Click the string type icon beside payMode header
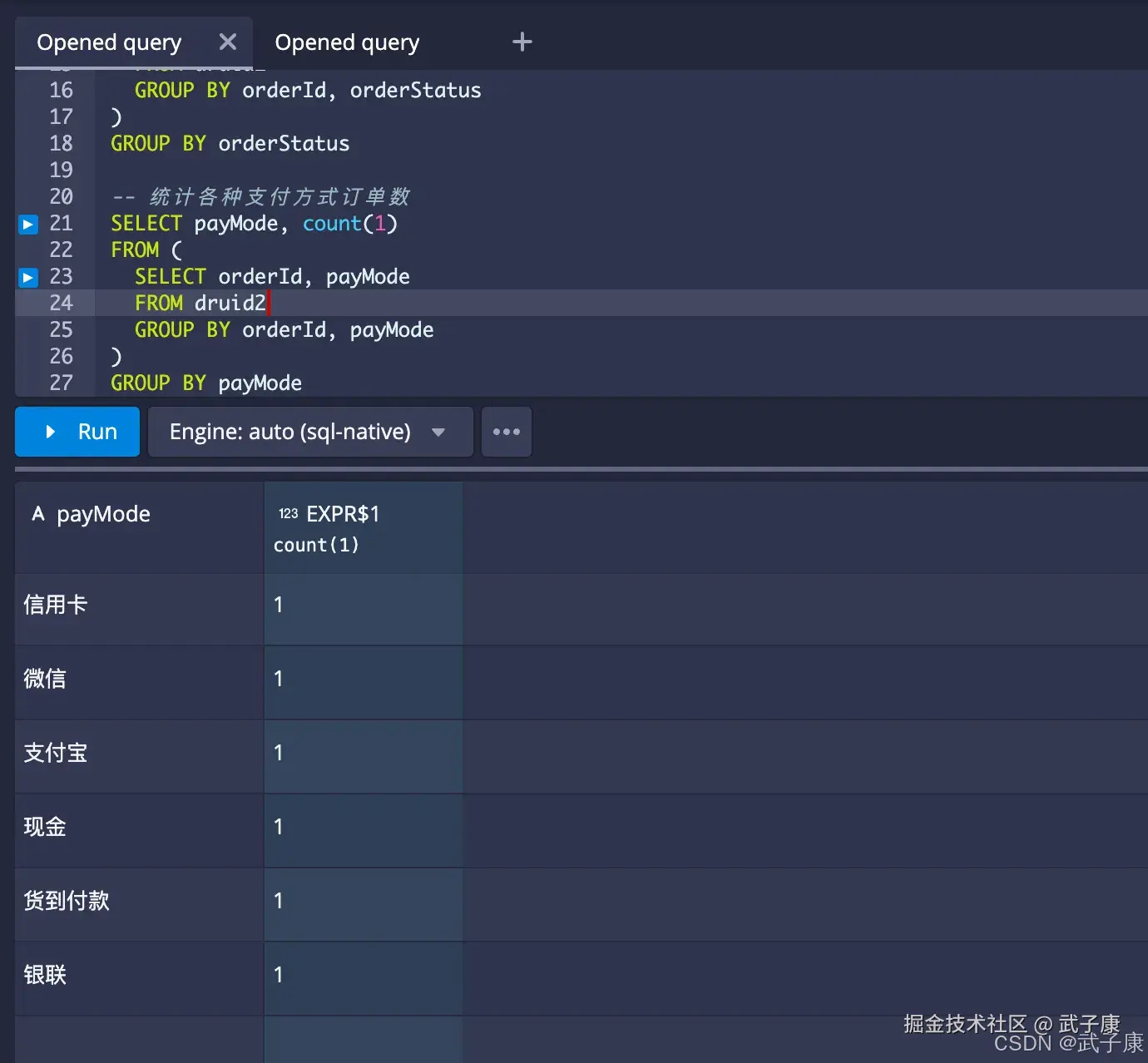Screen dimensions: 1148x1063 37,514
